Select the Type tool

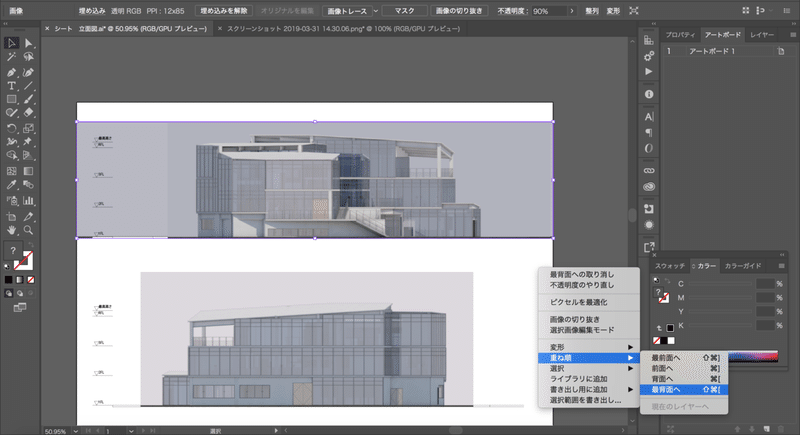11,86
